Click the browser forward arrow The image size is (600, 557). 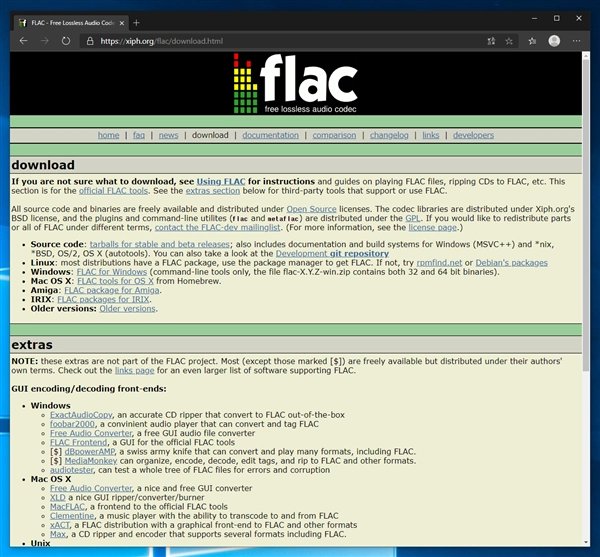[x=45, y=41]
